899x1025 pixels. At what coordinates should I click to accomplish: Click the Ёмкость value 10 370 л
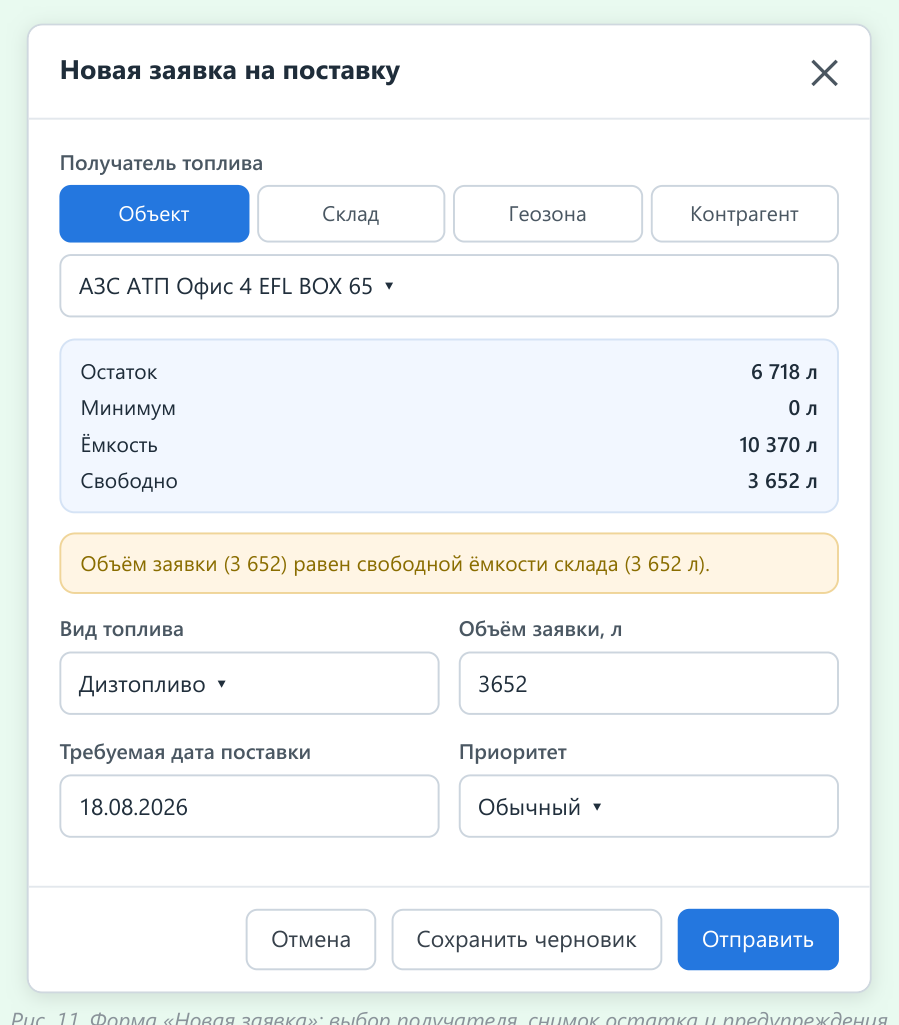(x=778, y=445)
